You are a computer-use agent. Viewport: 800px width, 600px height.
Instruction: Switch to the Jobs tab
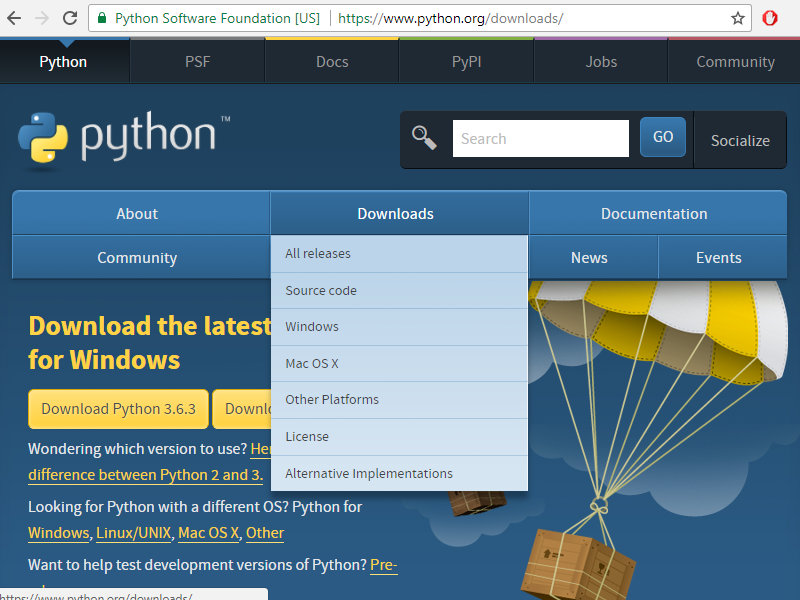(601, 62)
